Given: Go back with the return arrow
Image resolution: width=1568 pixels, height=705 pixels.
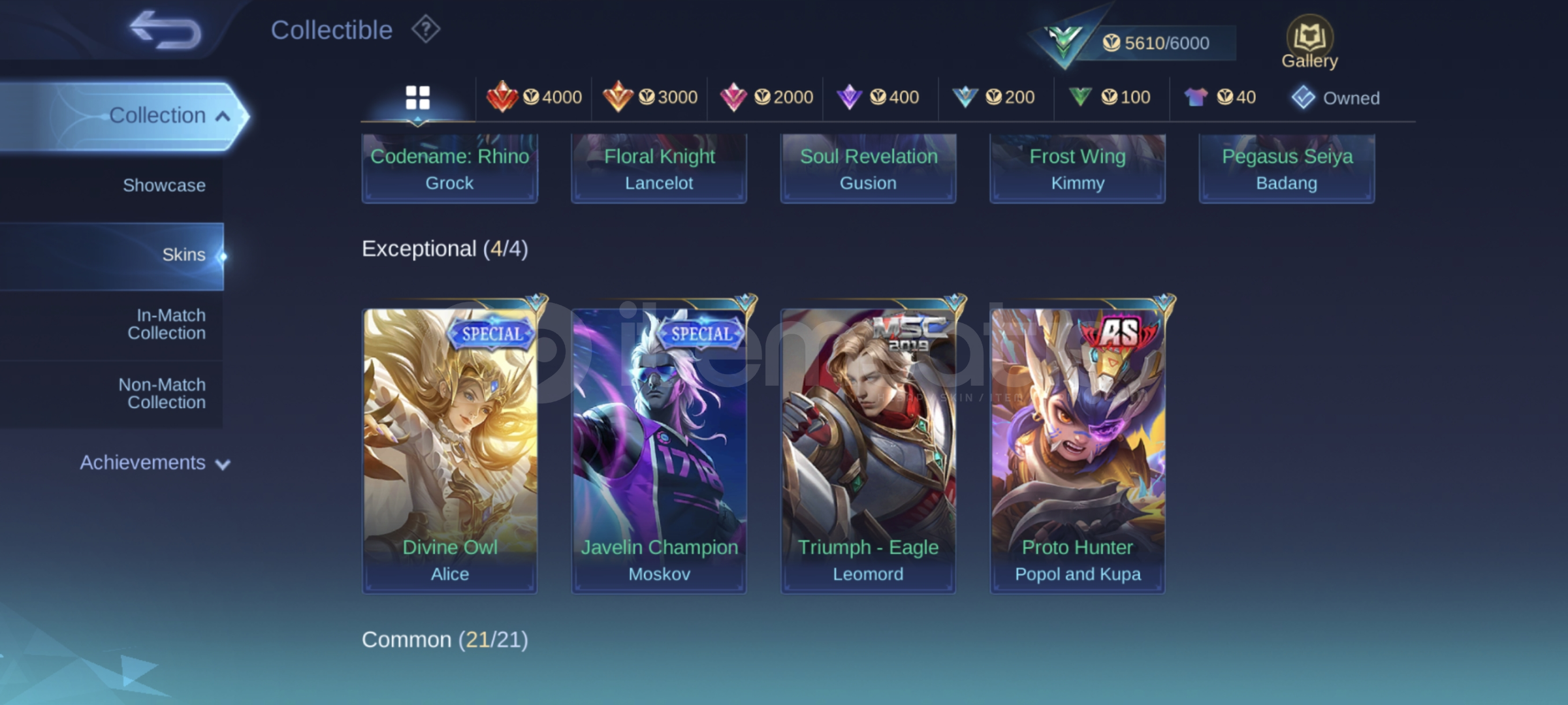Looking at the screenshot, I should tap(165, 30).
